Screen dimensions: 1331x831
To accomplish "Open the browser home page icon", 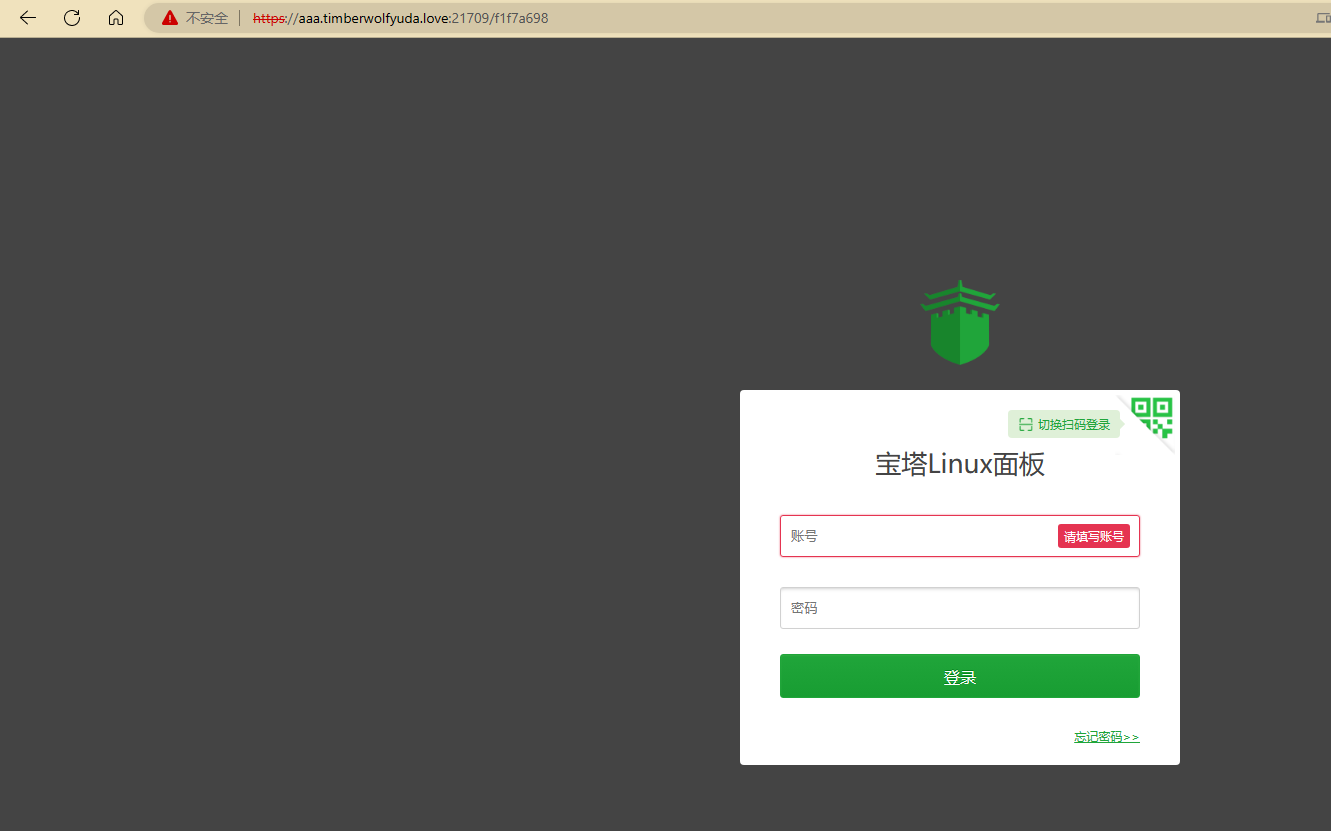I will point(116,18).
